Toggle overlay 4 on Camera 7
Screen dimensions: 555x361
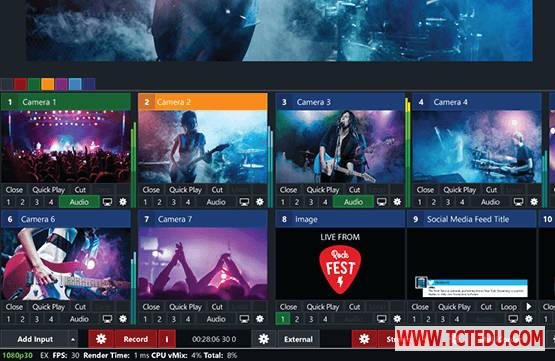click(188, 319)
